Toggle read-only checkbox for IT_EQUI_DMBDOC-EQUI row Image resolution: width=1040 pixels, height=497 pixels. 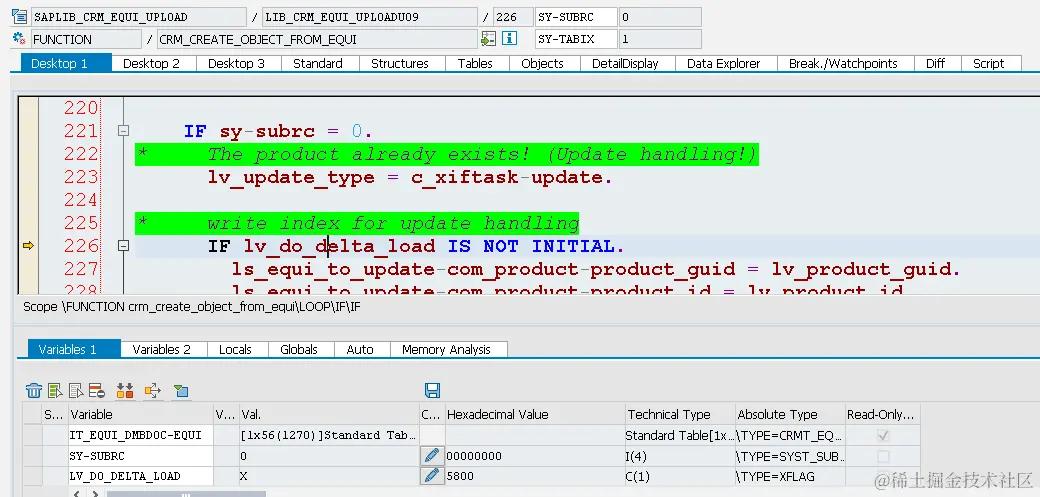883,436
